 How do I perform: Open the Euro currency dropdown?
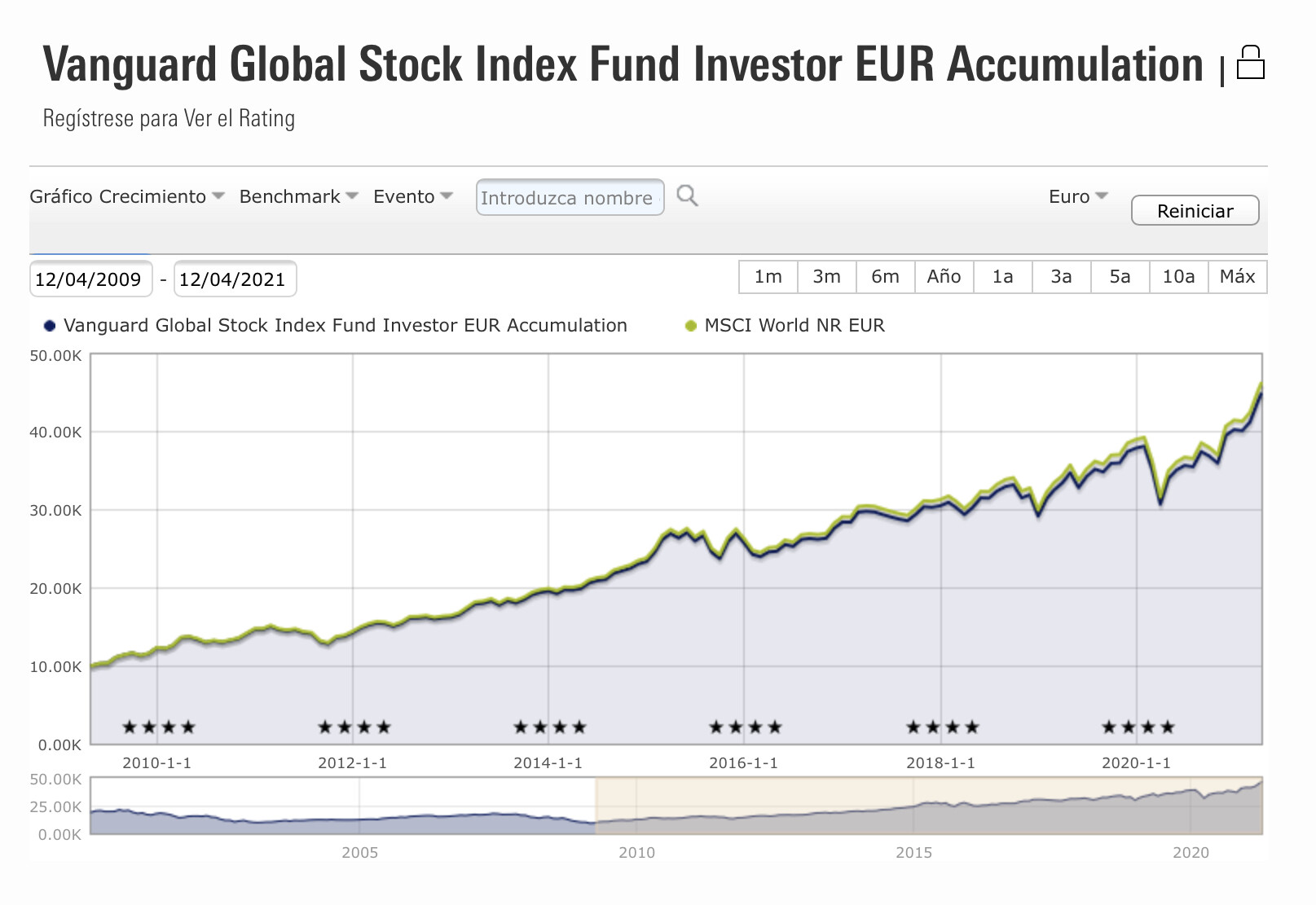[1078, 196]
